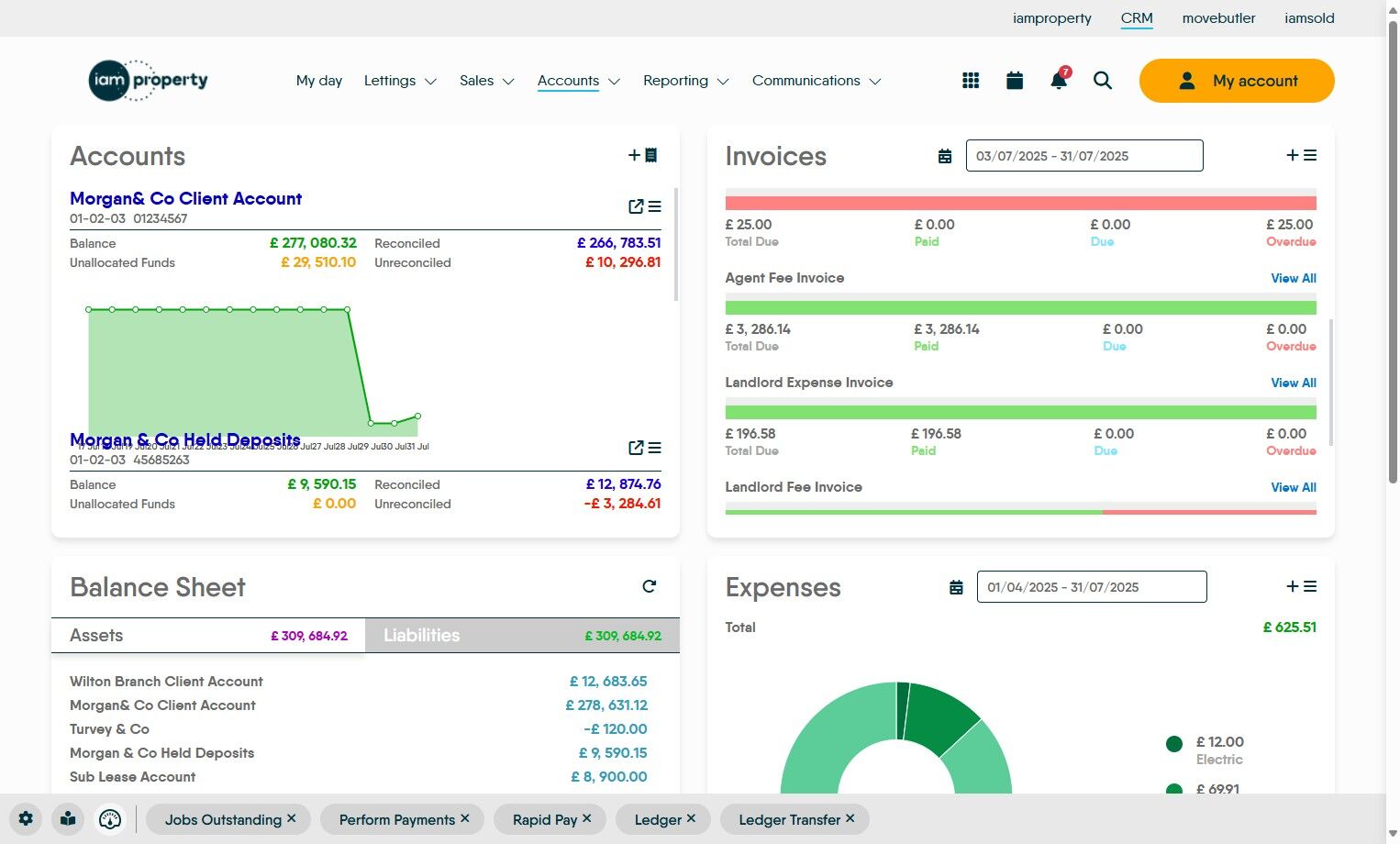Open My account
Screen dimensions: 1400x844
(x=1237, y=81)
